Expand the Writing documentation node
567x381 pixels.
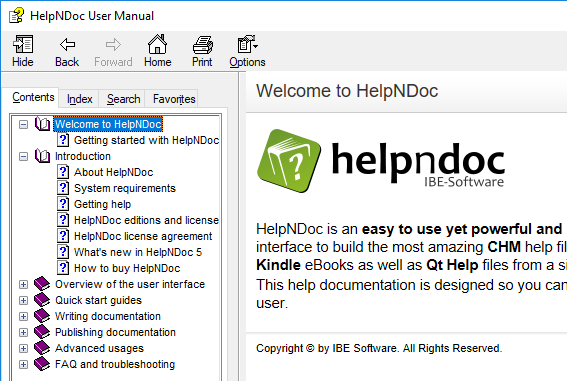24,316
